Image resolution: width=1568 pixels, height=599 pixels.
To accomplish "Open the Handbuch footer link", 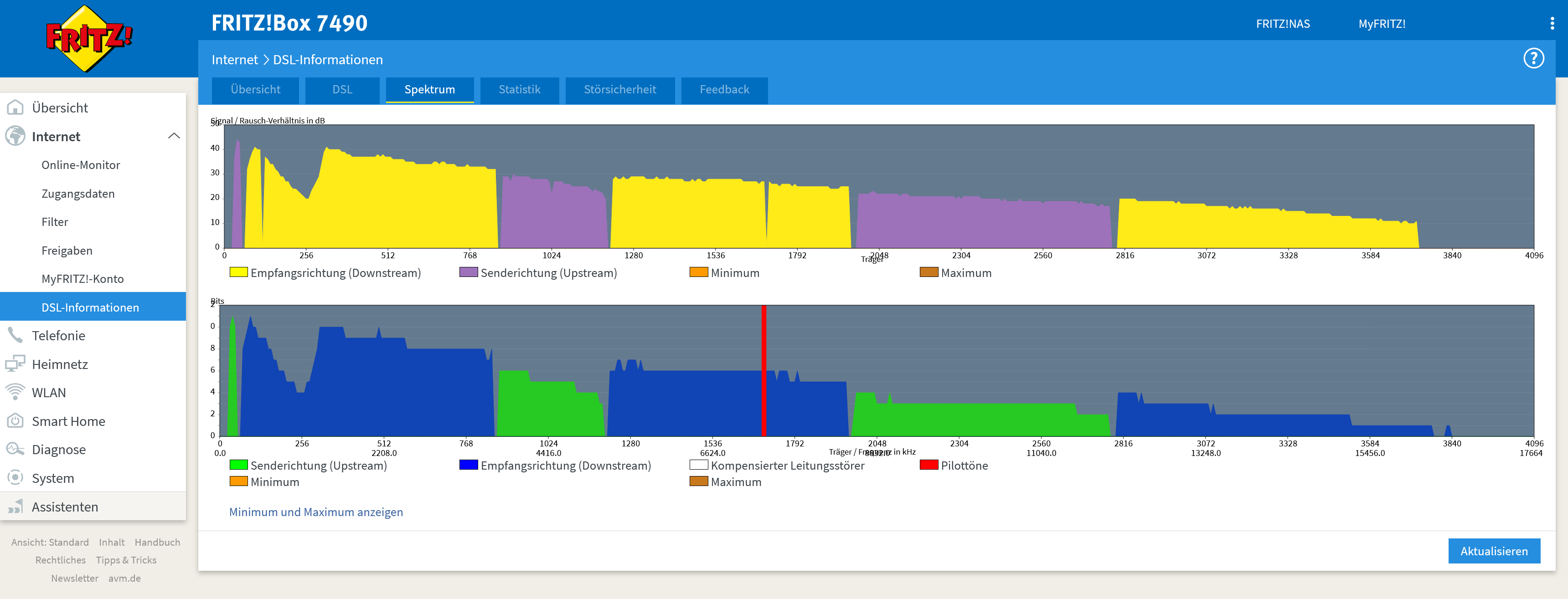I will click(157, 542).
